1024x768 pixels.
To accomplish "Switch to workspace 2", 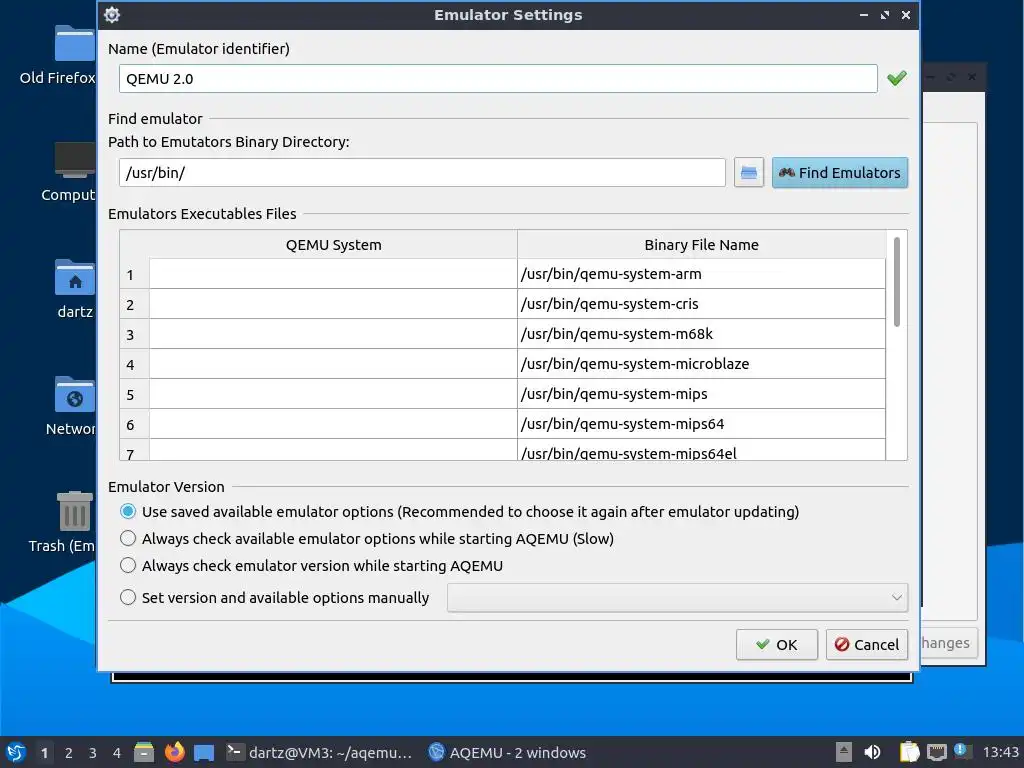I will tap(69, 752).
